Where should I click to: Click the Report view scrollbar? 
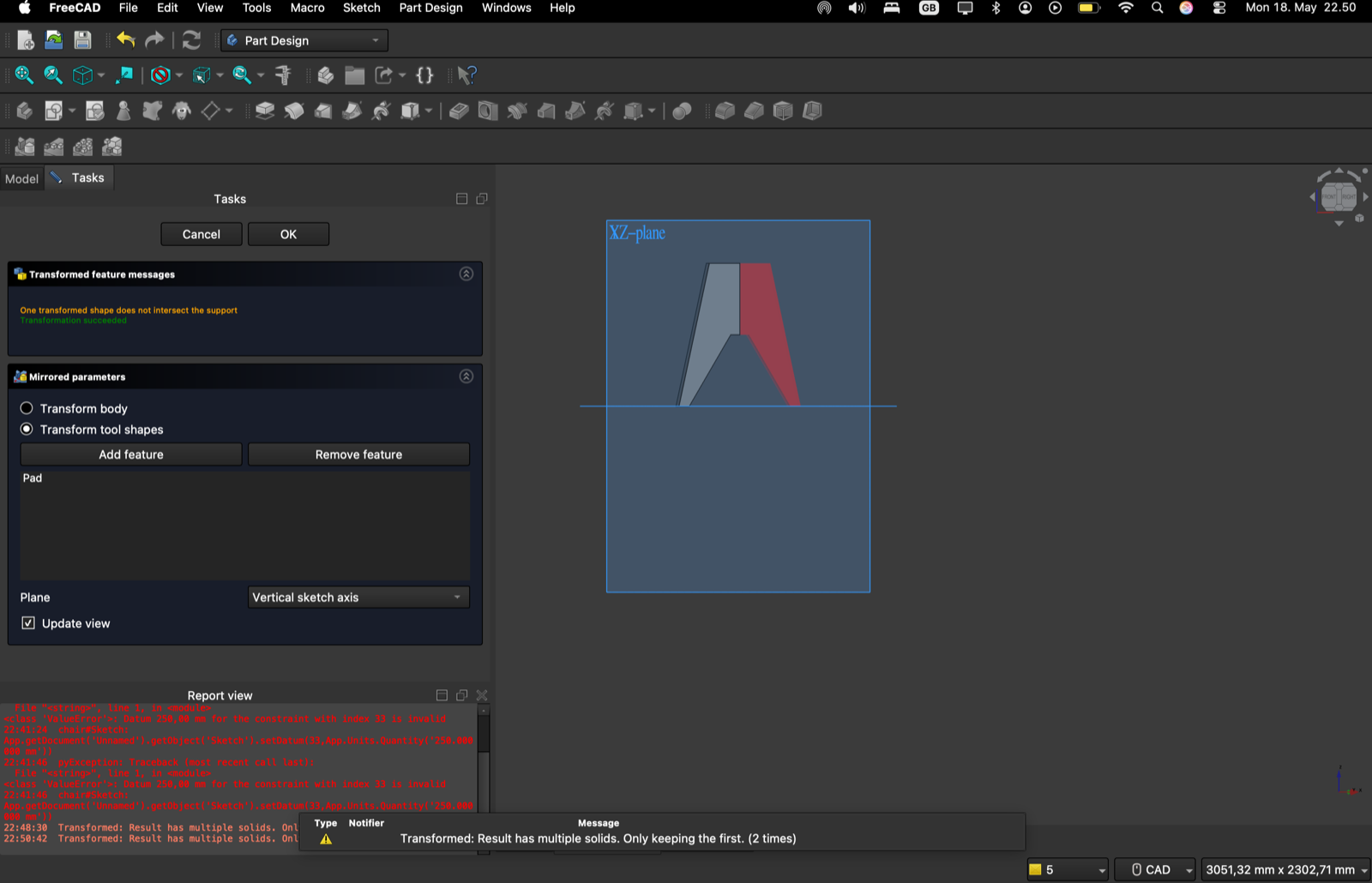(484, 735)
